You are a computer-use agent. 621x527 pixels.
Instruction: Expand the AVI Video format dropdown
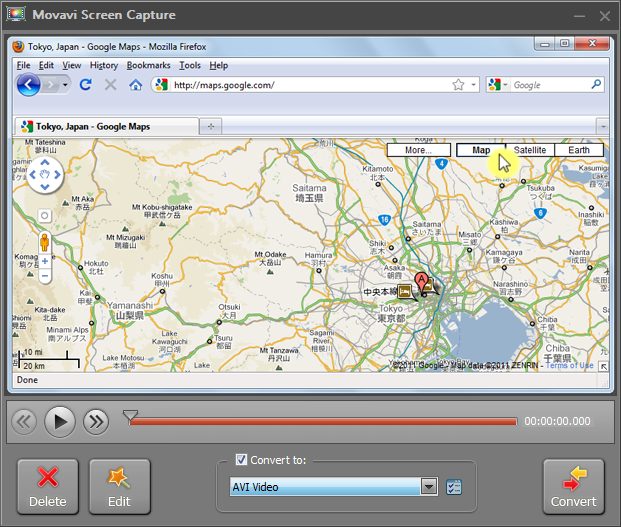429,487
